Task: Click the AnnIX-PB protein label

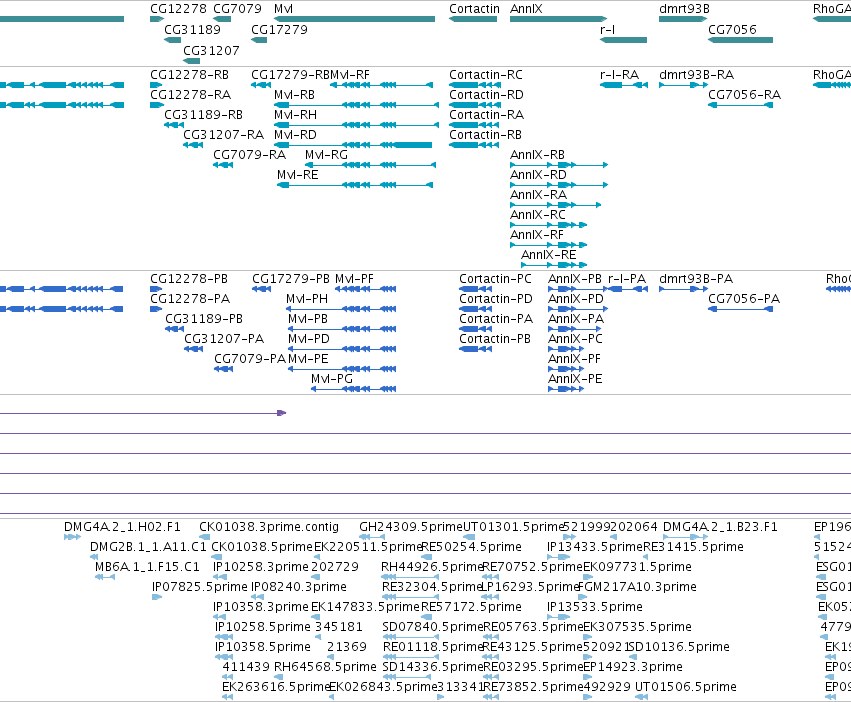Action: [575, 279]
